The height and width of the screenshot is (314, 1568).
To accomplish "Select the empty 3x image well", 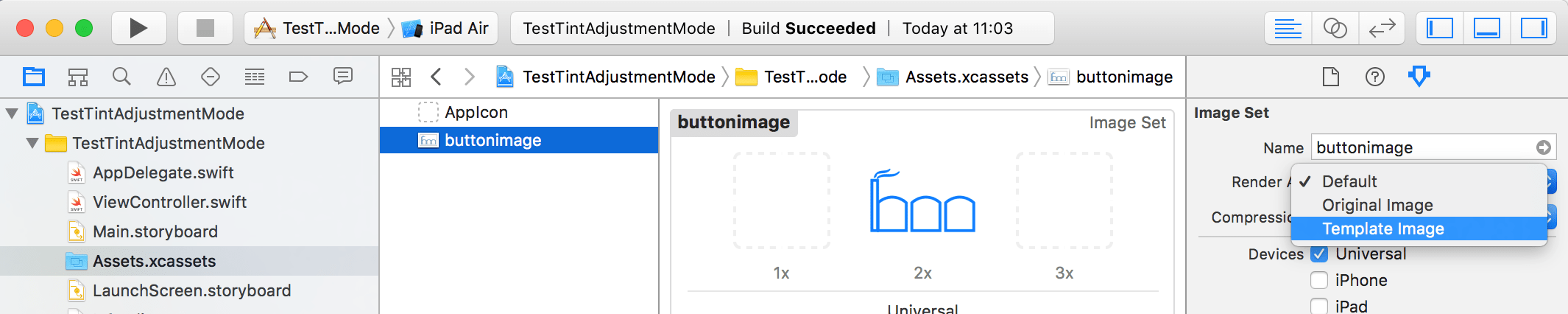I will pos(1064,200).
